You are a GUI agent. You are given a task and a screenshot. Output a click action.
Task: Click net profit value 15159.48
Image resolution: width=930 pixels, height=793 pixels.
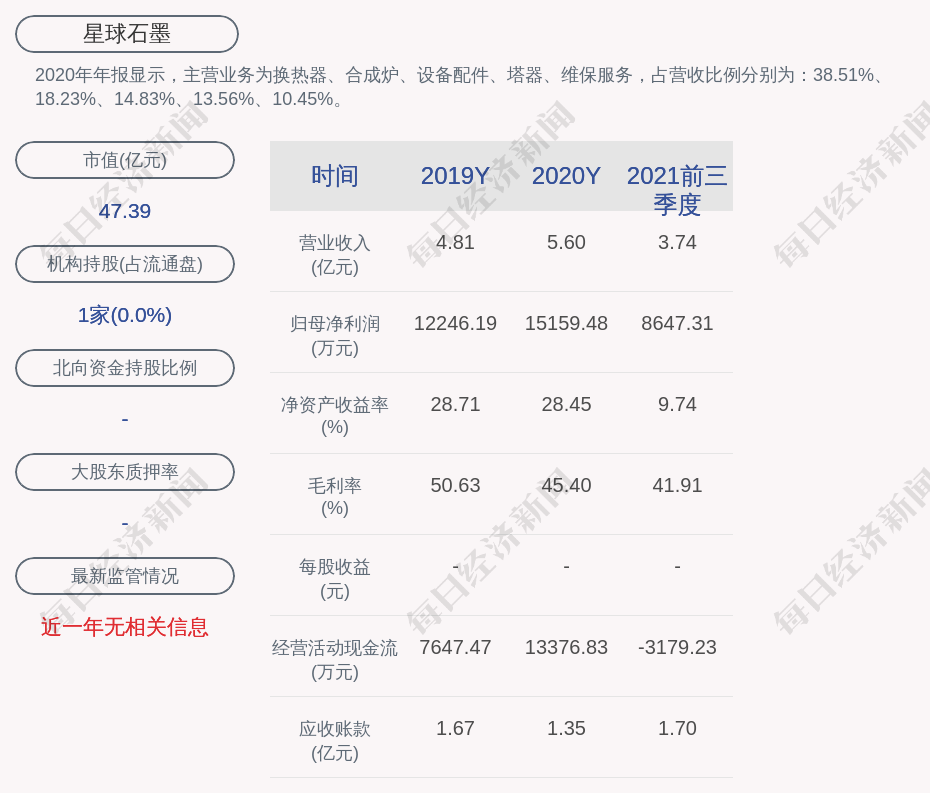pos(566,323)
